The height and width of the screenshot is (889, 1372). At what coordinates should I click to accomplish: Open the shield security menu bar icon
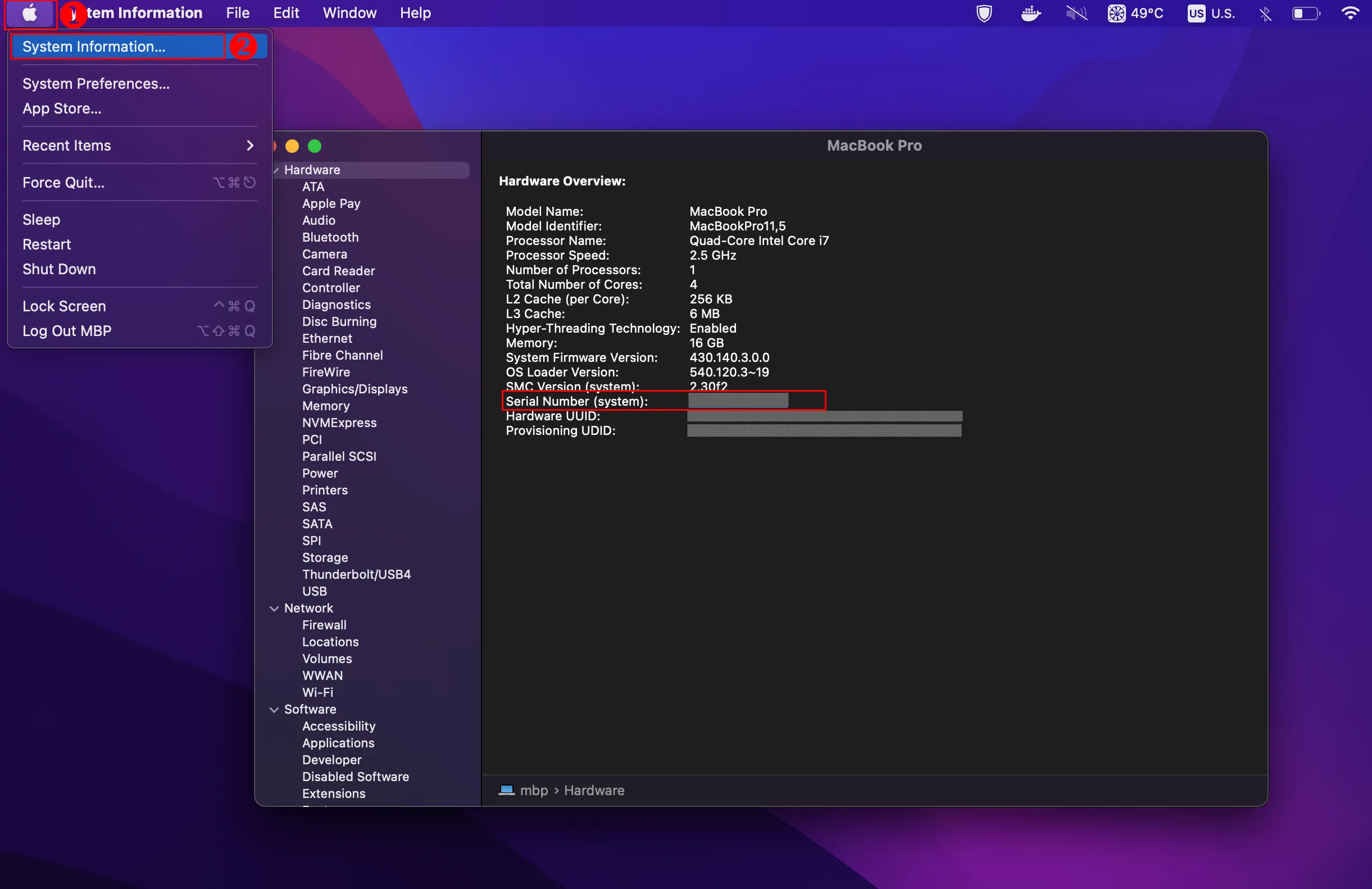pyautogui.click(x=984, y=13)
